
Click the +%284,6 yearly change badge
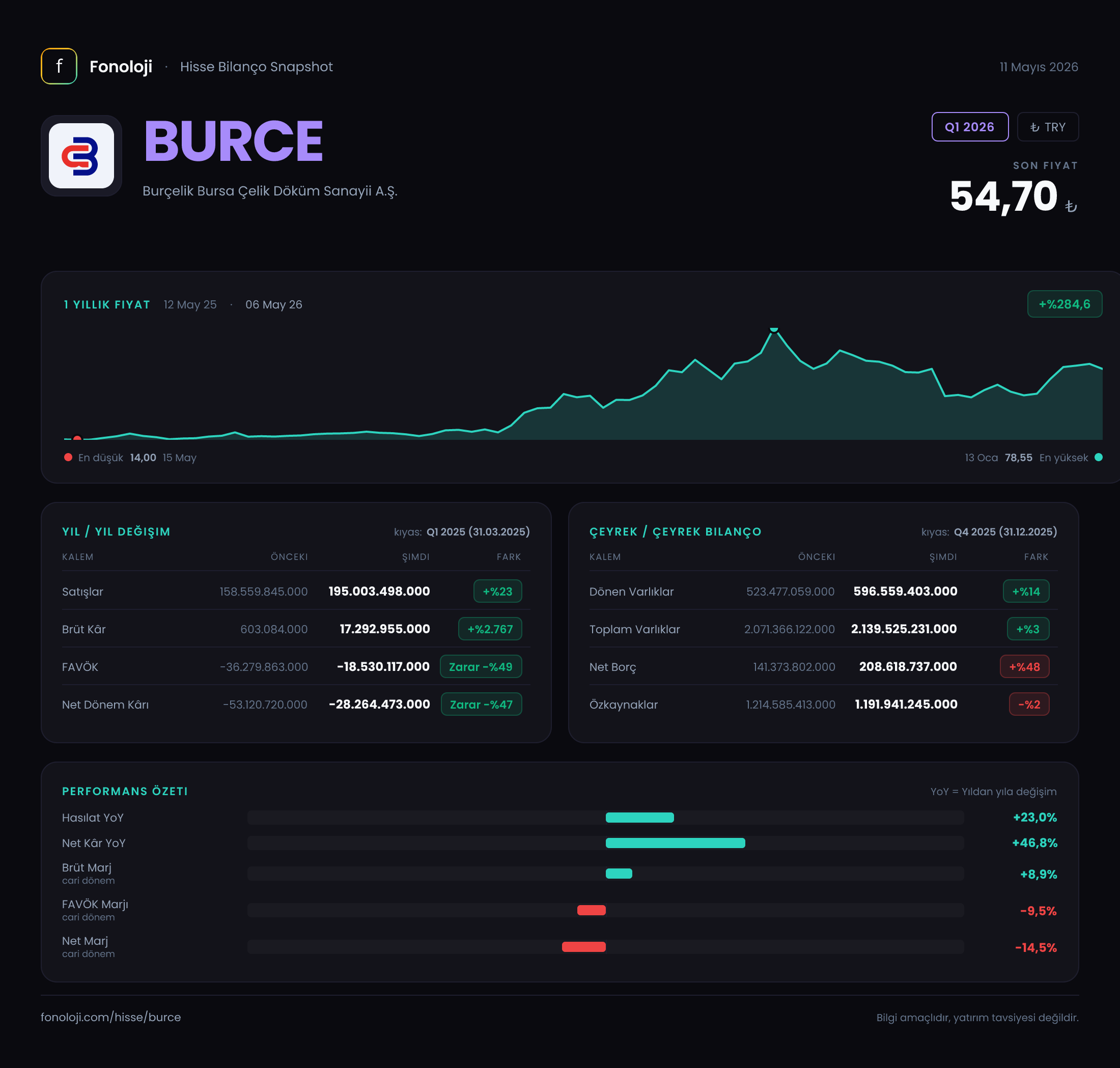[1064, 304]
